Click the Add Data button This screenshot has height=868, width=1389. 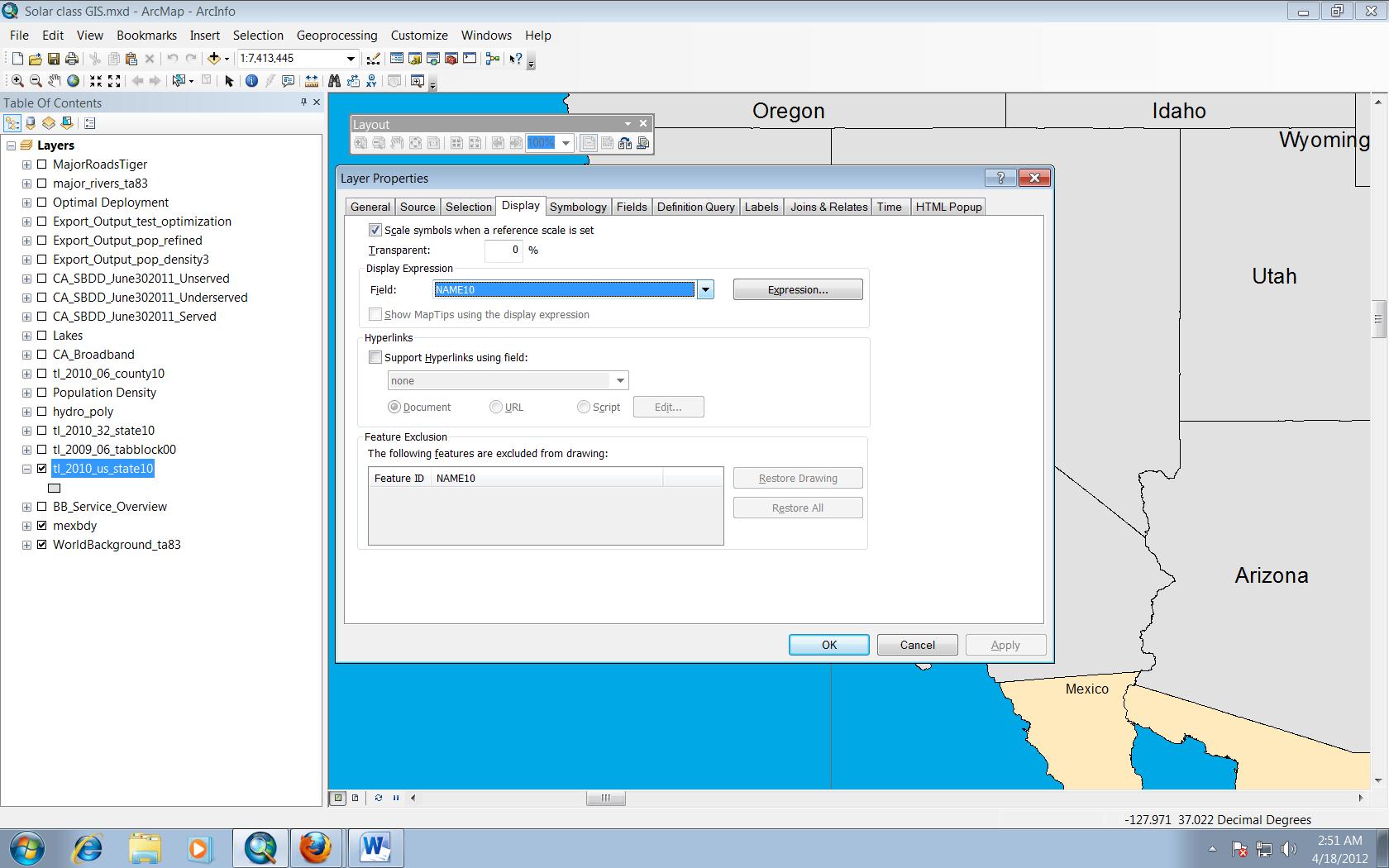[214, 59]
